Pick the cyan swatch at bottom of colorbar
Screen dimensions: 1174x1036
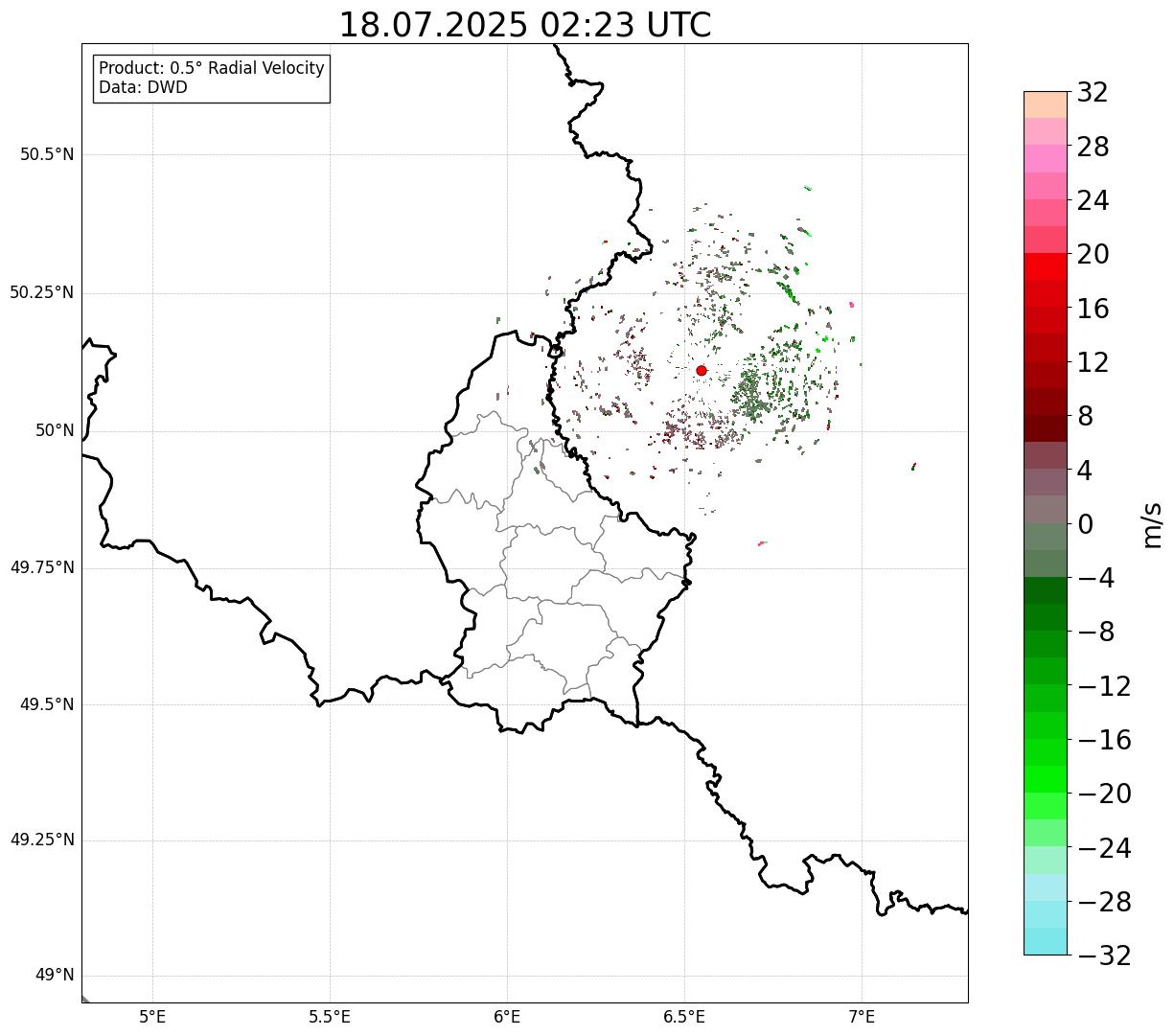1046,941
